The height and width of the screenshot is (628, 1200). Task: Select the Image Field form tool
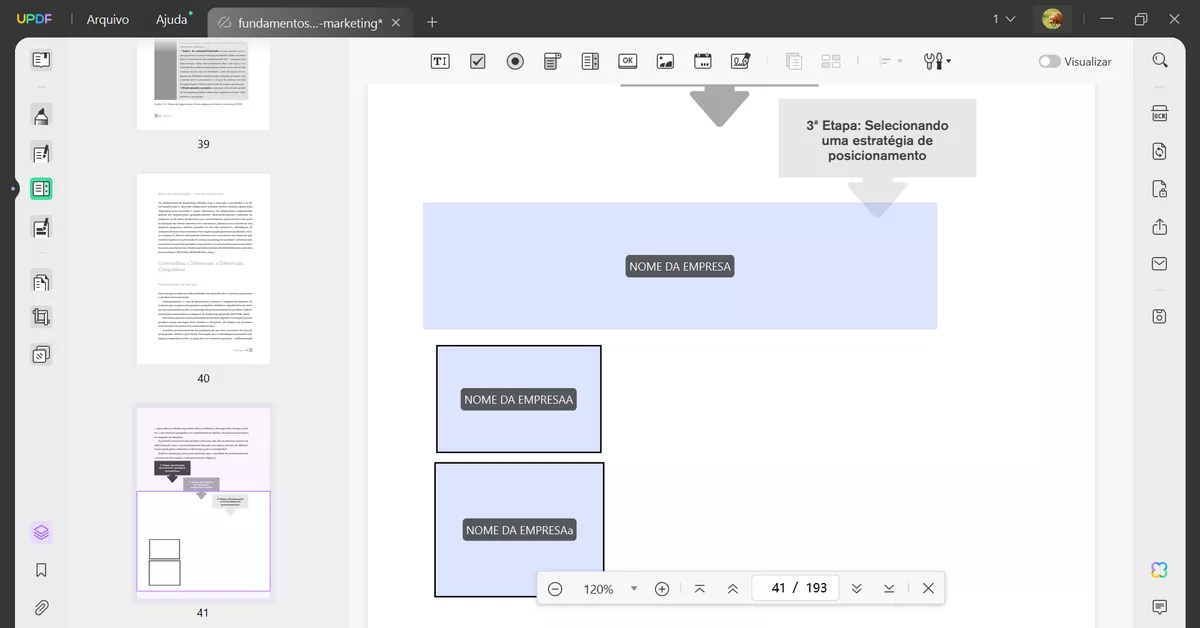point(665,61)
